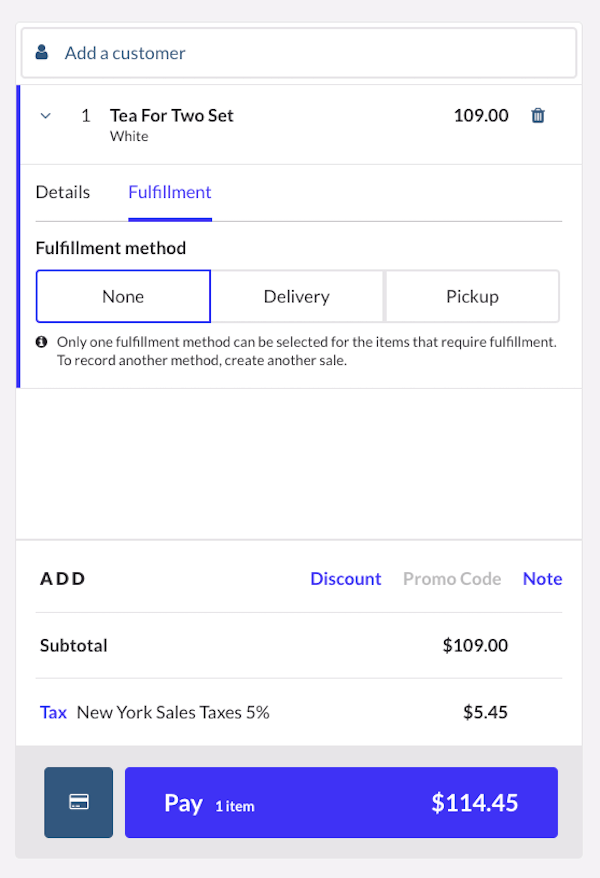Click the 109.00 line item price
Viewport: 600px width, 878px height.
[481, 115]
